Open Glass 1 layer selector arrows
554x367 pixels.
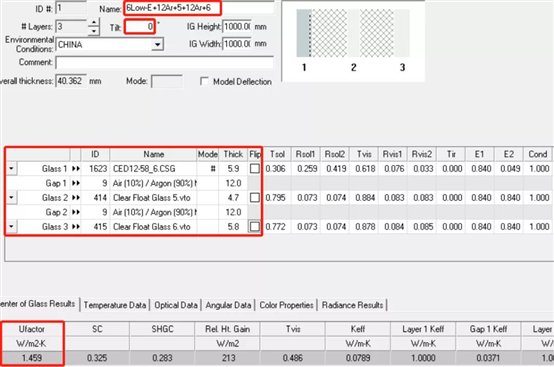tap(76, 169)
